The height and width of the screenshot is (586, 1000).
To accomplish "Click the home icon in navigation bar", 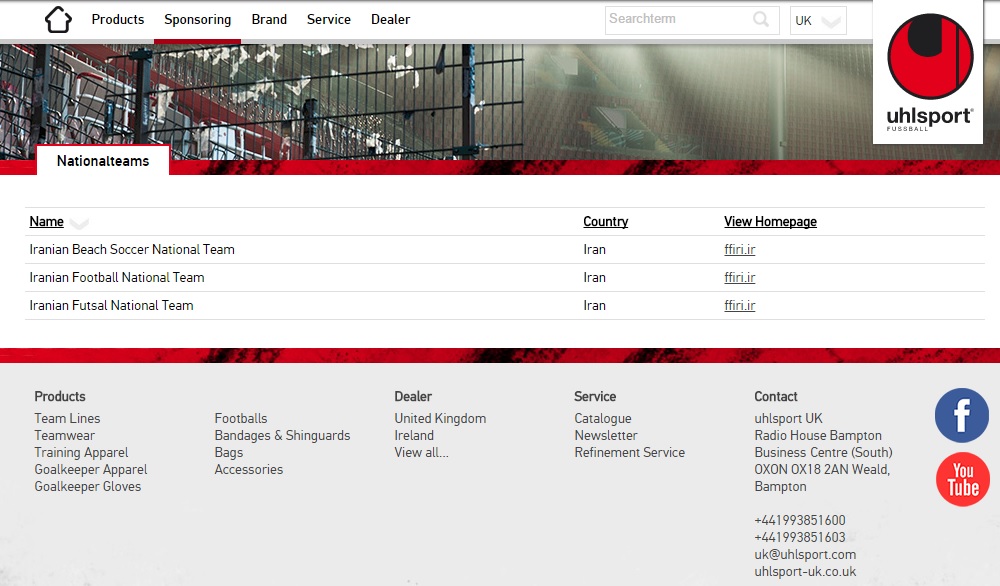I will coord(58,20).
